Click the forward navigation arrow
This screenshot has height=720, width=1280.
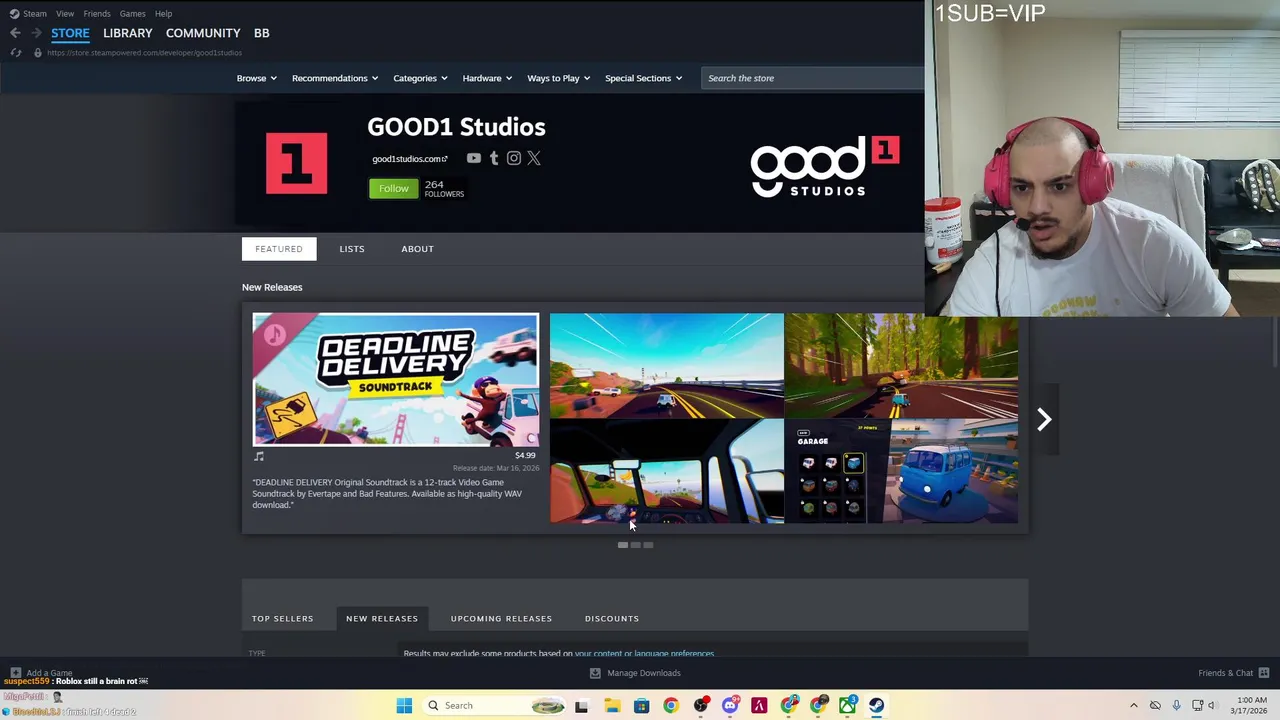[36, 33]
